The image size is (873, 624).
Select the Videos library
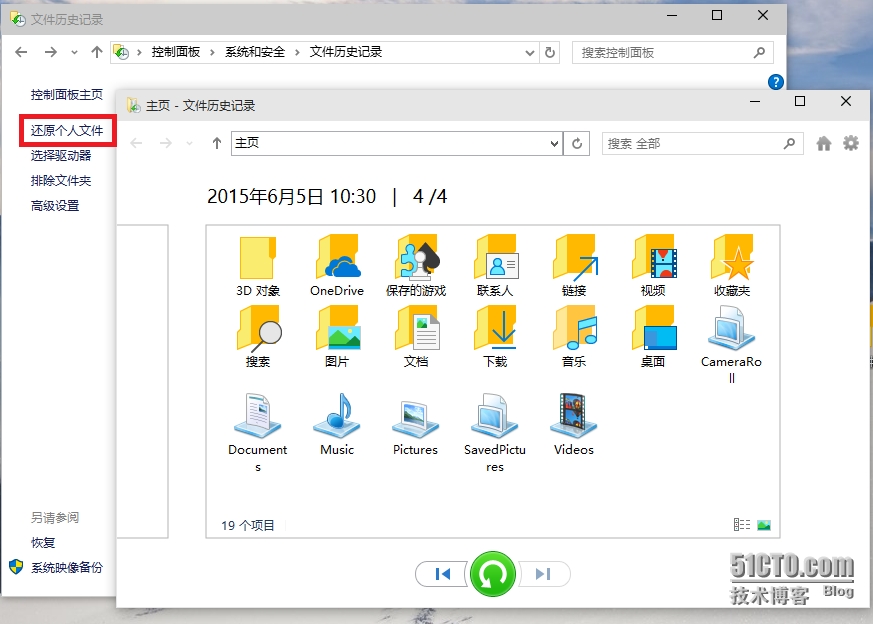point(573,425)
